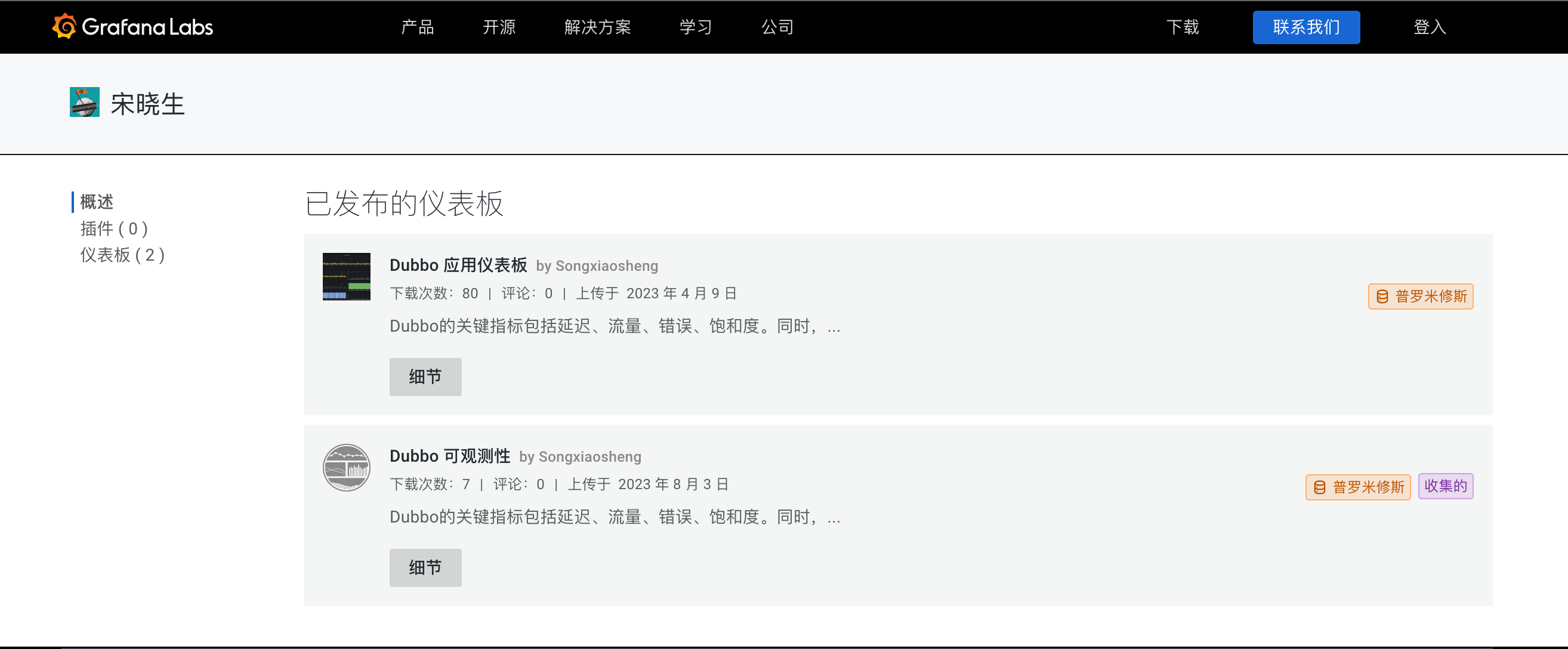Click 上传于 2023 年 4 月 9 日 text
Image resolution: width=1568 pixels, height=649 pixels.
pyautogui.click(x=657, y=293)
